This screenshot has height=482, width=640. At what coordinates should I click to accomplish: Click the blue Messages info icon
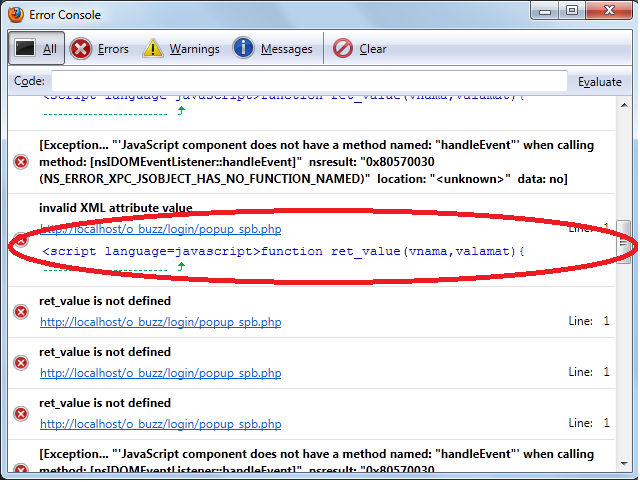243,48
